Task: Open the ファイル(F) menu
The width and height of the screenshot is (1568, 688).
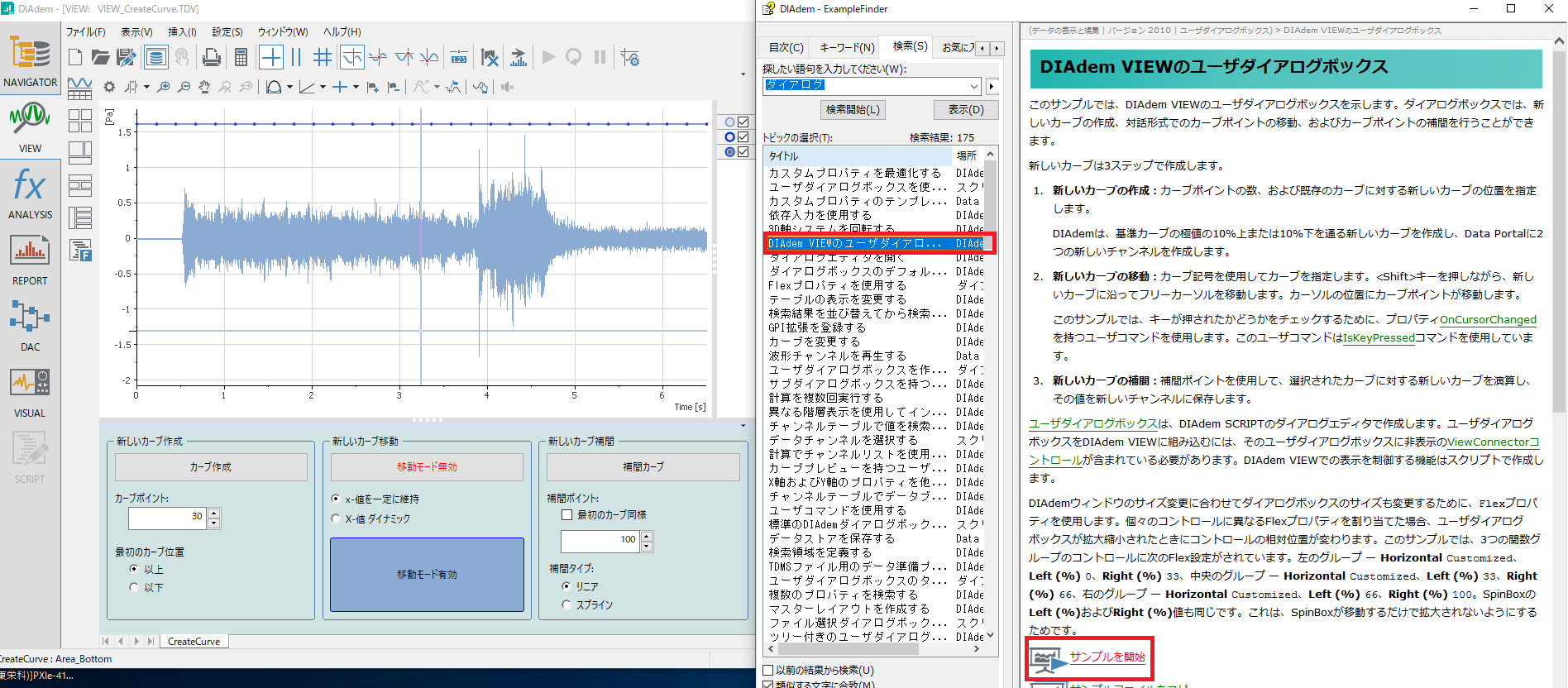Action: [86, 32]
